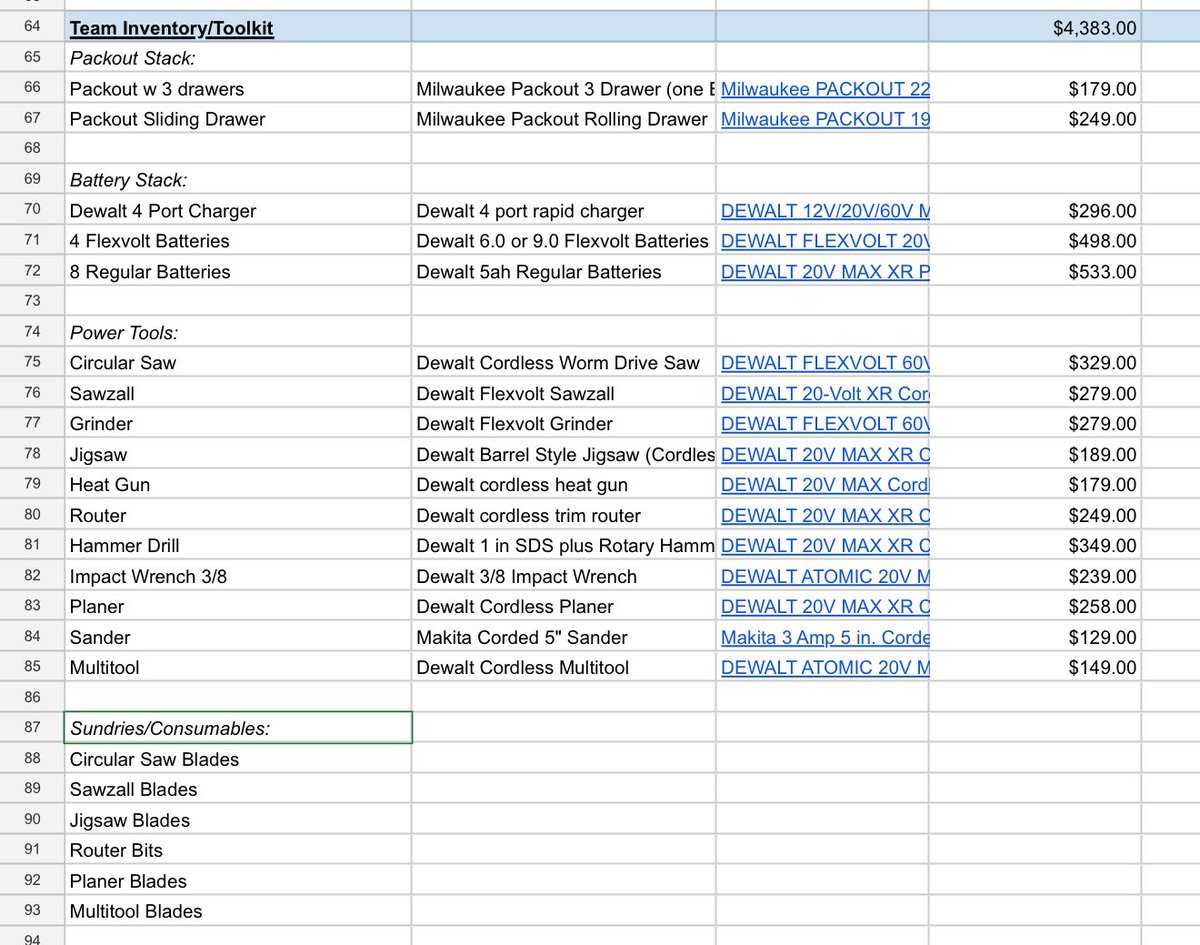Select the 8 Regular Batteries cell
Viewport: 1200px width, 945px height.
(x=238, y=272)
